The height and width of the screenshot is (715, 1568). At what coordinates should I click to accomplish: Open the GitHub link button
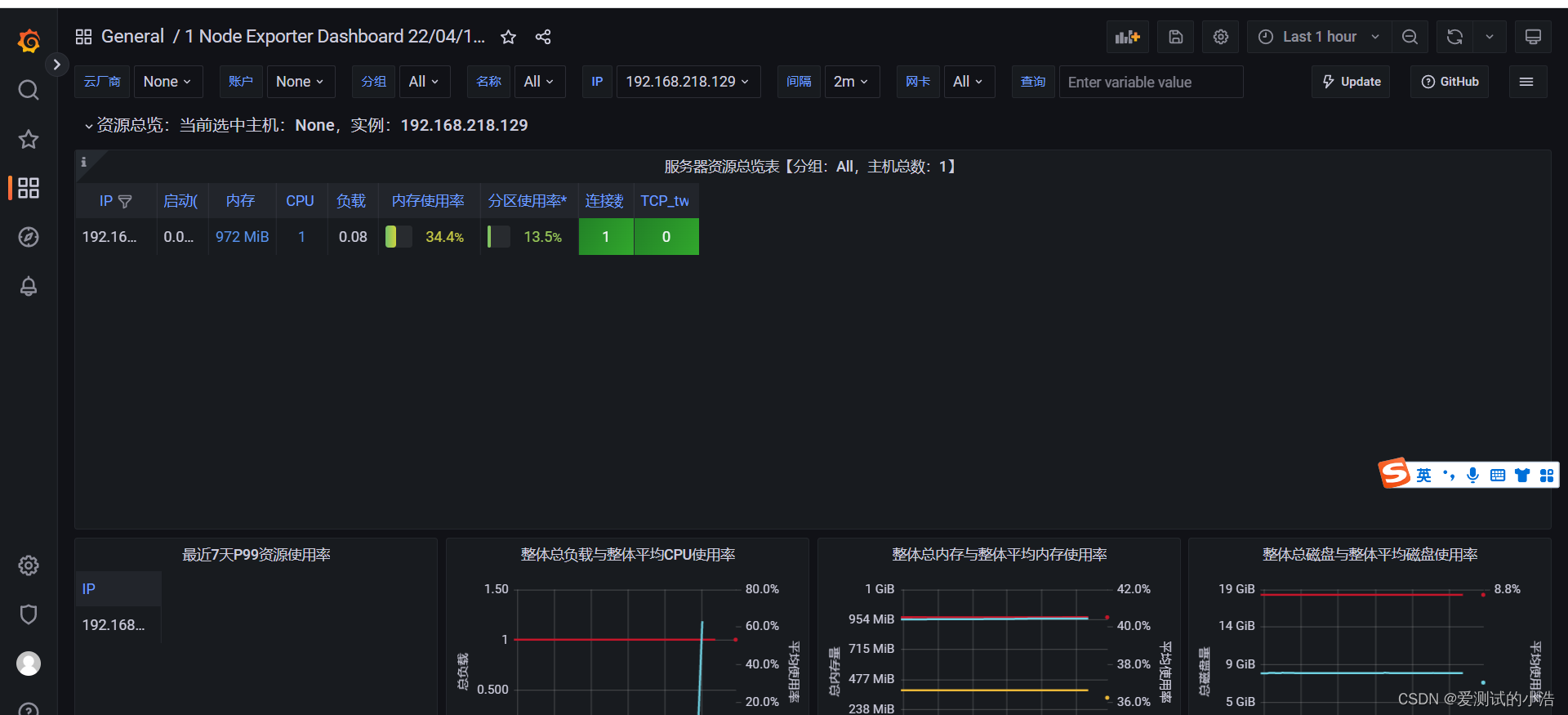click(x=1450, y=82)
